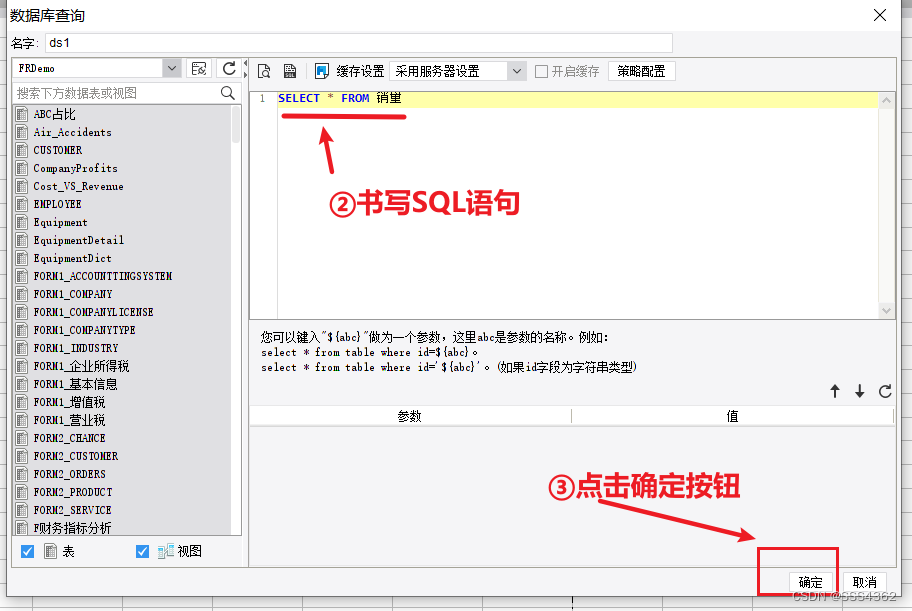Click the view icon beside the 视图 label
This screenshot has width=912, height=611.
click(x=166, y=551)
